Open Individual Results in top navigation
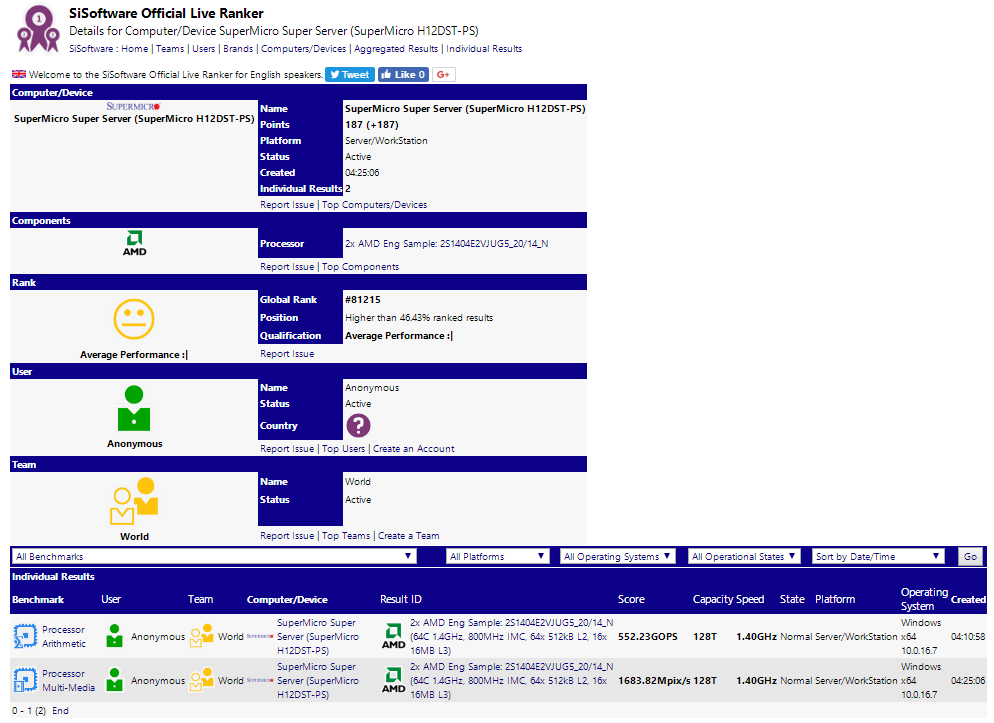This screenshot has width=994, height=723. [x=484, y=49]
